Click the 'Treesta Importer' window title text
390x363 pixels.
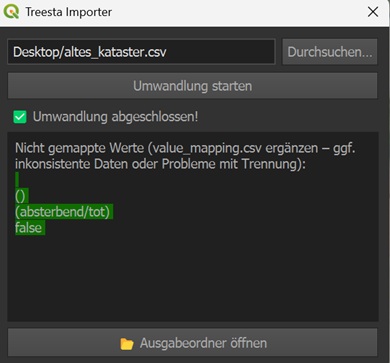[x=68, y=12]
